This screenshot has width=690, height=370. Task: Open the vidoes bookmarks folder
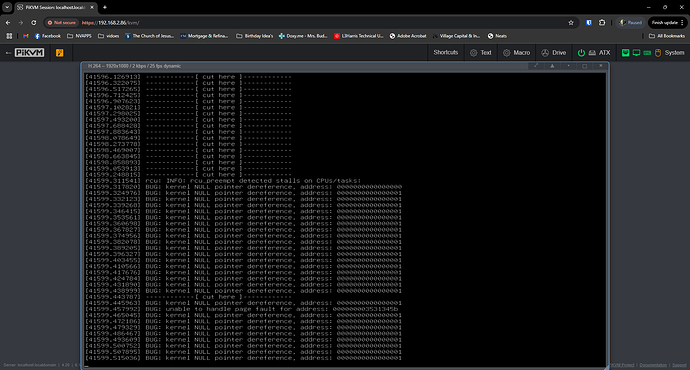(x=108, y=36)
